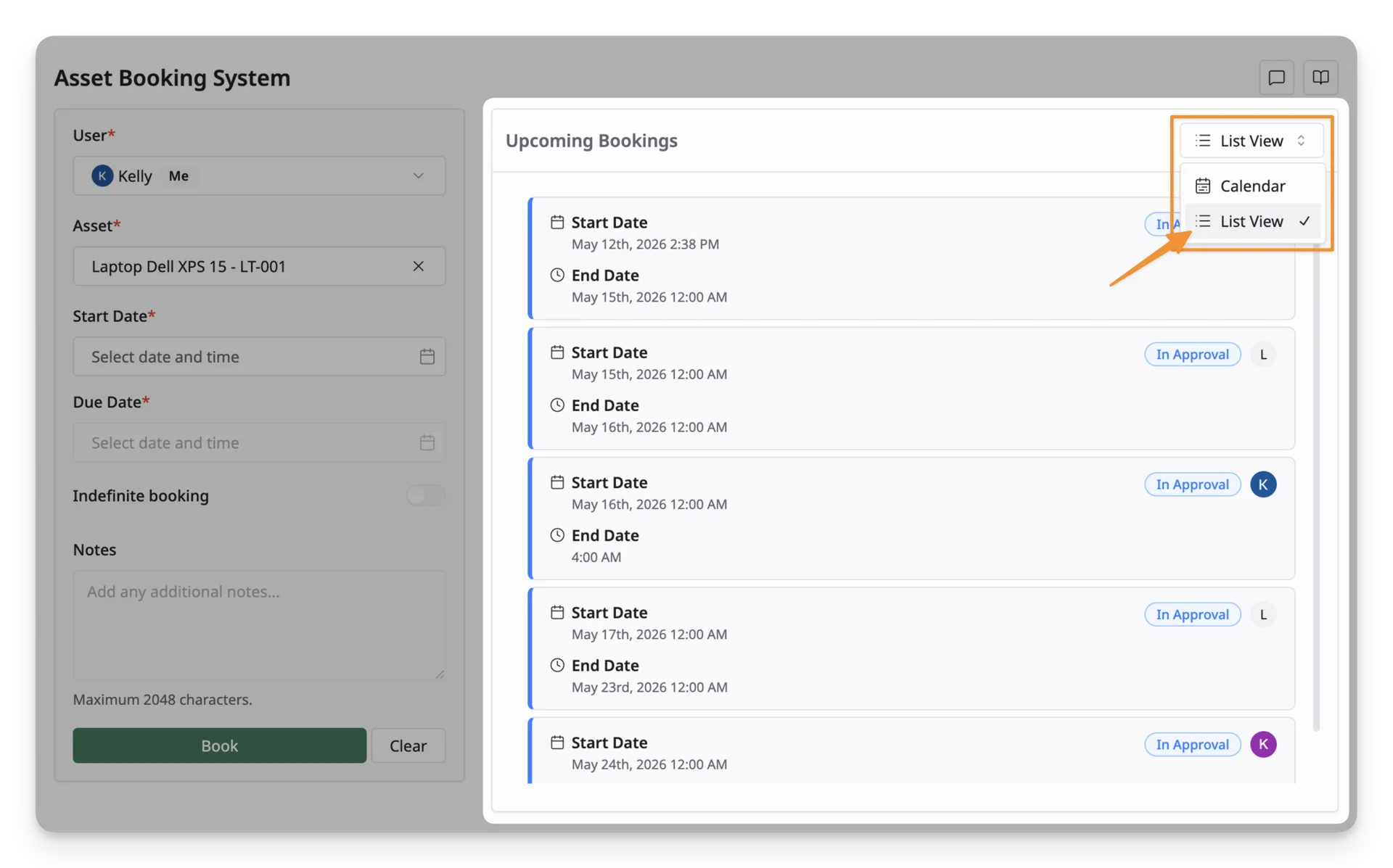Viewport: 1393px width, 868px height.
Task: Open the Due Date calendar picker icon
Action: click(427, 442)
